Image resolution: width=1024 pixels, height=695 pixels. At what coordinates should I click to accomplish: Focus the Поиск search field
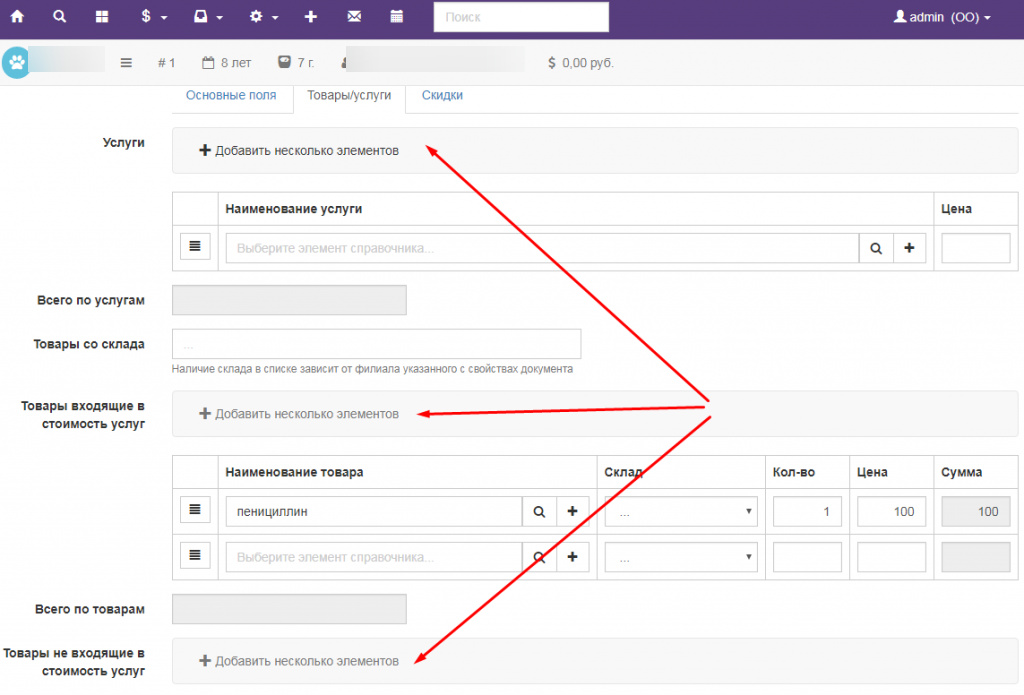tap(521, 17)
